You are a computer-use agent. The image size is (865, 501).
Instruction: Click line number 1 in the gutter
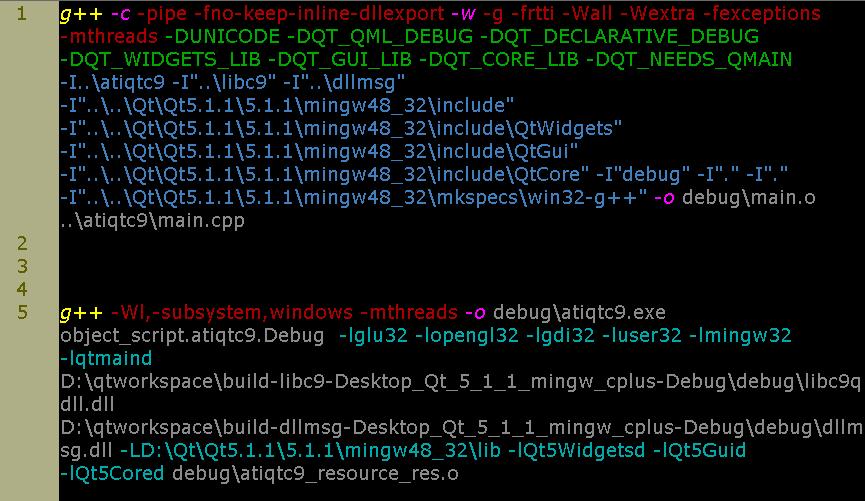(22, 14)
